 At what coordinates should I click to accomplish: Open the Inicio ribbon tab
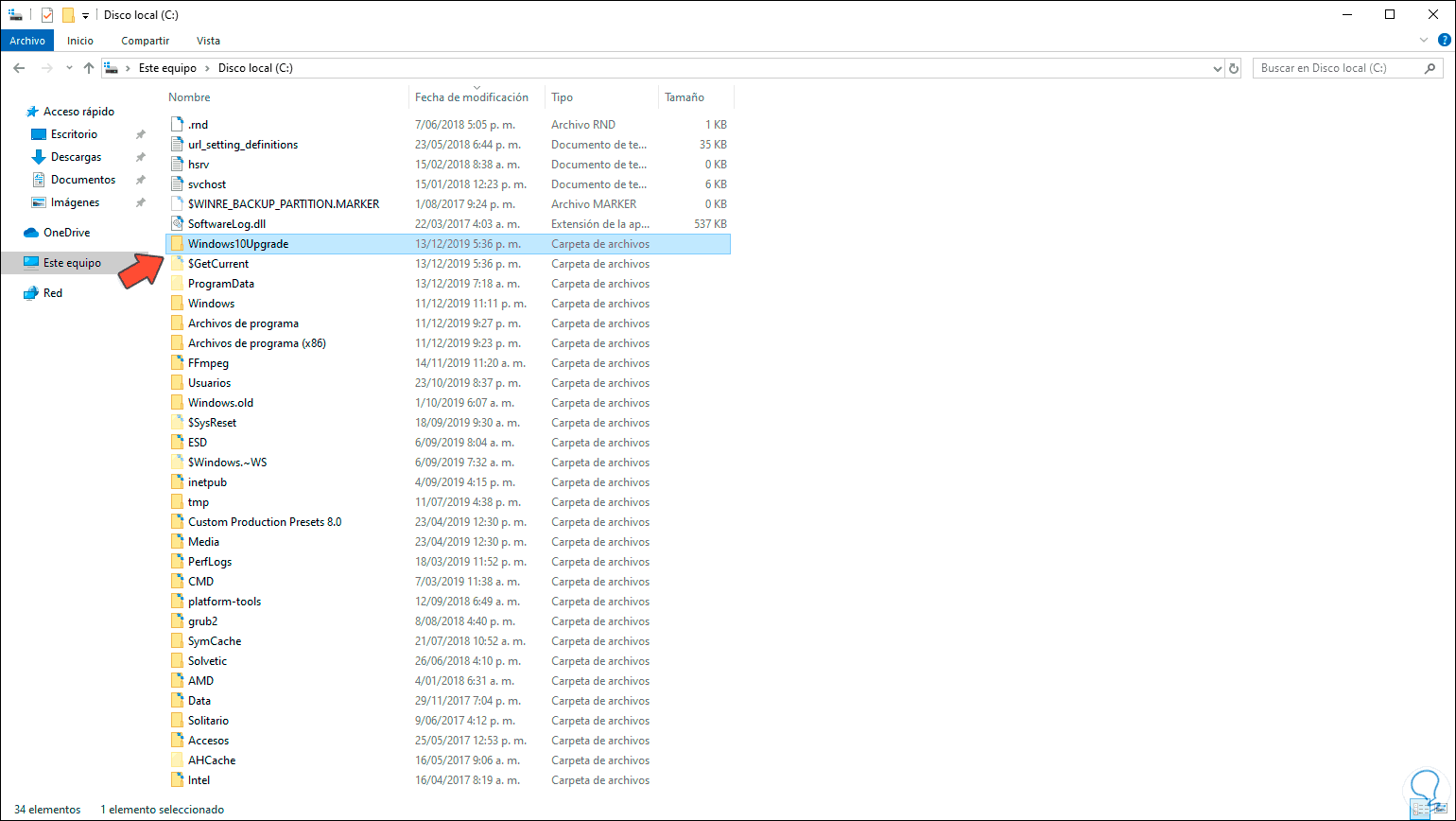[80, 41]
